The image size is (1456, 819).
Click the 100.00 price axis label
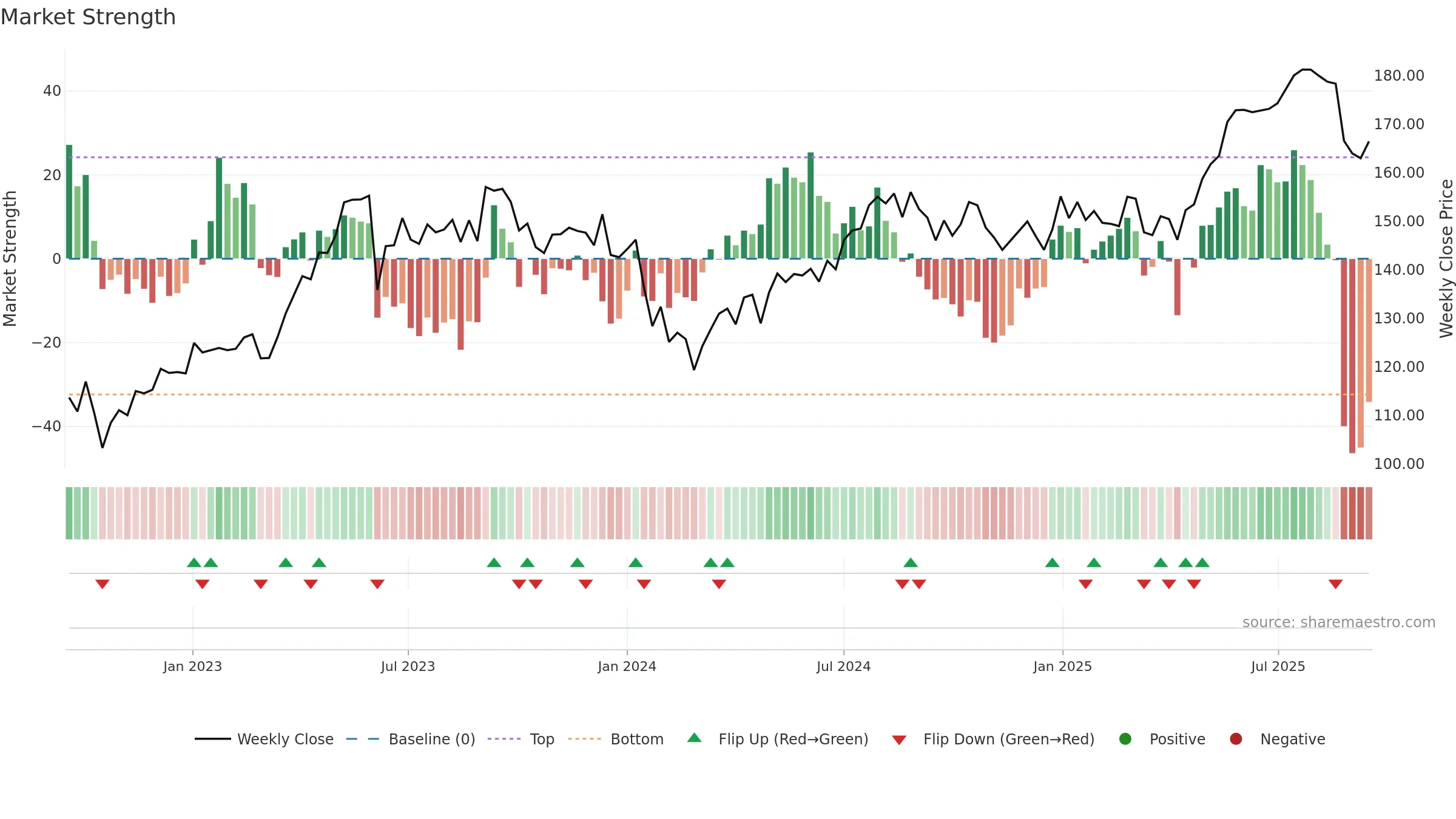pyautogui.click(x=1399, y=464)
